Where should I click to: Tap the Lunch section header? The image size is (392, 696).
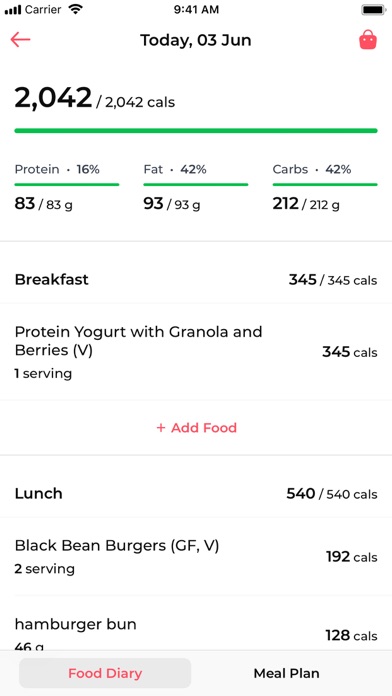coord(196,494)
